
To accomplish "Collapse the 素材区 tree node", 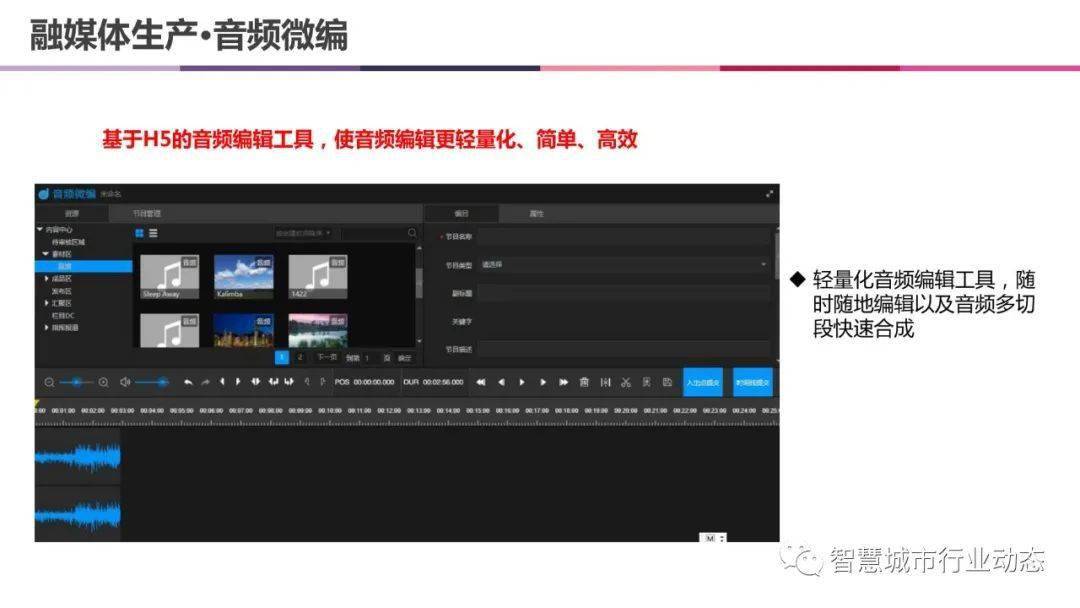I will [46, 254].
